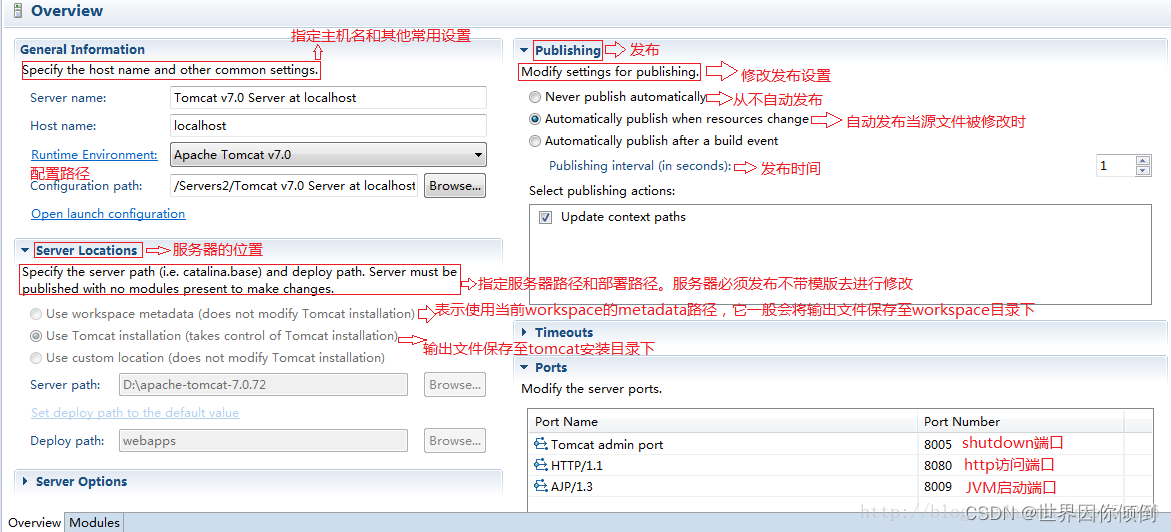Click the AJP/1.3 port row icon
Viewport: 1171px width, 532px height.
coord(541,486)
